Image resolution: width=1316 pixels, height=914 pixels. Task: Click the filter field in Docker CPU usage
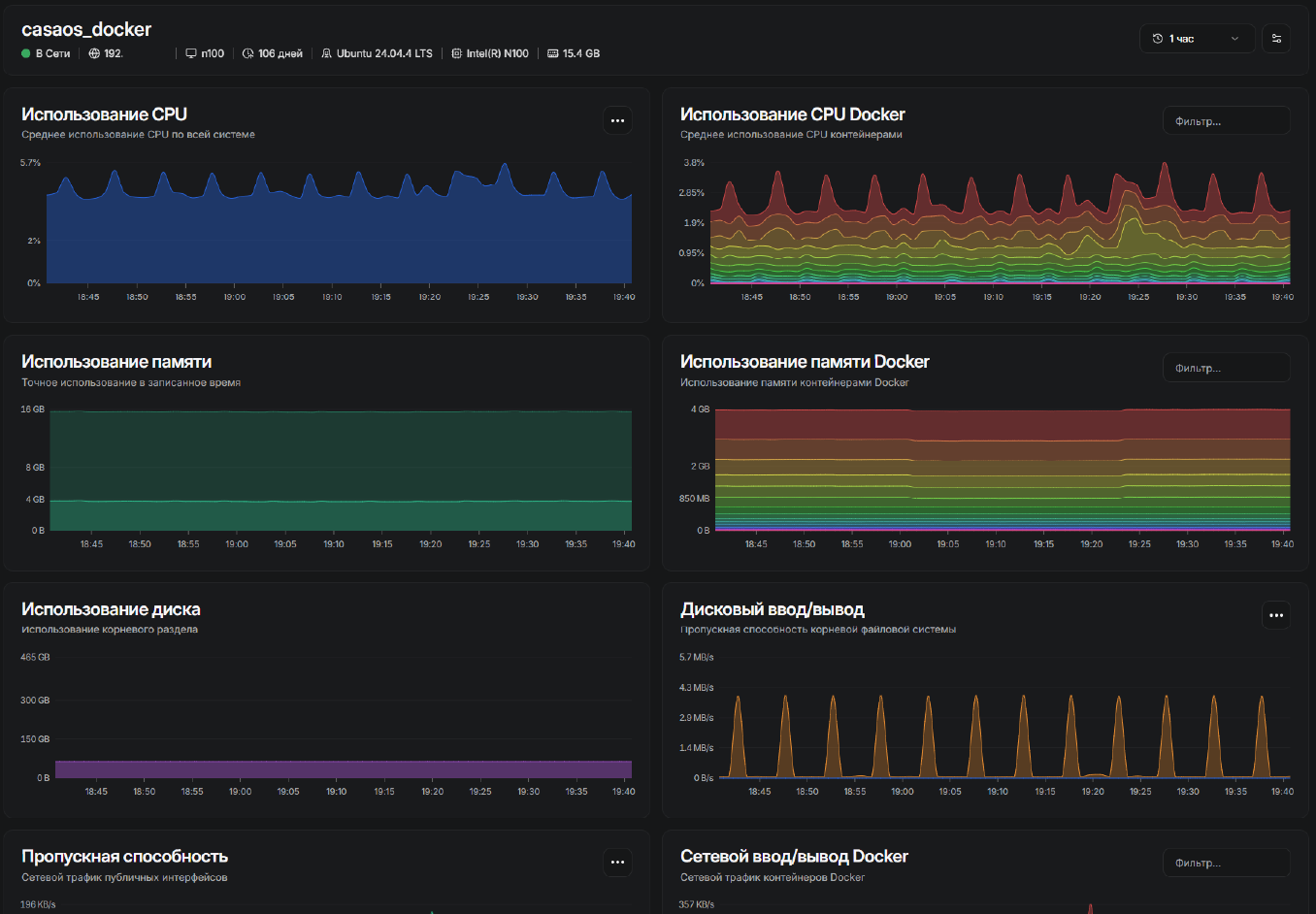click(1226, 121)
